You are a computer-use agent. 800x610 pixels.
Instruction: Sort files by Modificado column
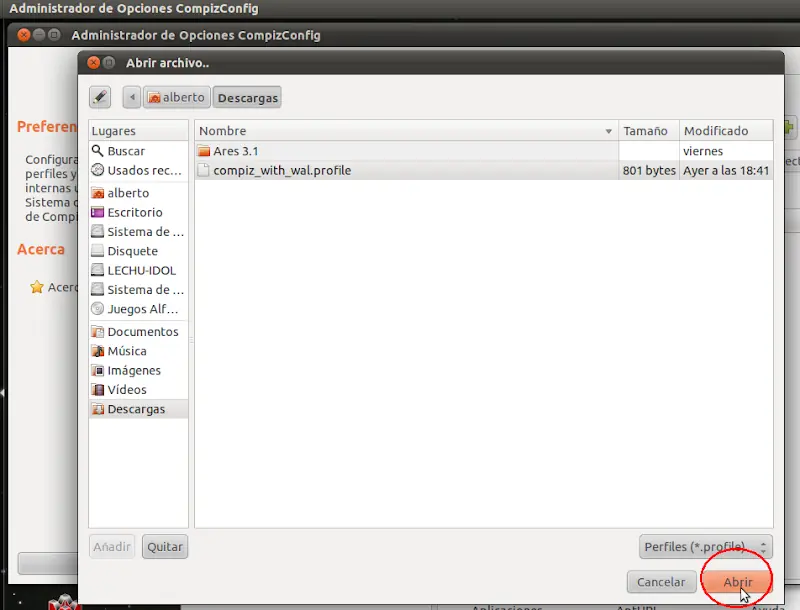coord(726,131)
